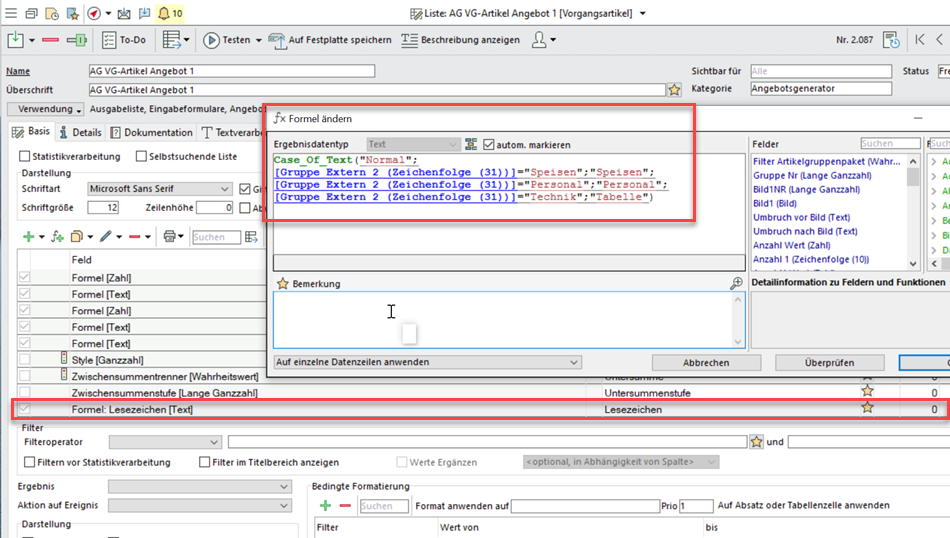The width and height of the screenshot is (950, 538).
Task: Open the Dokumentation tab
Action: tap(151, 132)
